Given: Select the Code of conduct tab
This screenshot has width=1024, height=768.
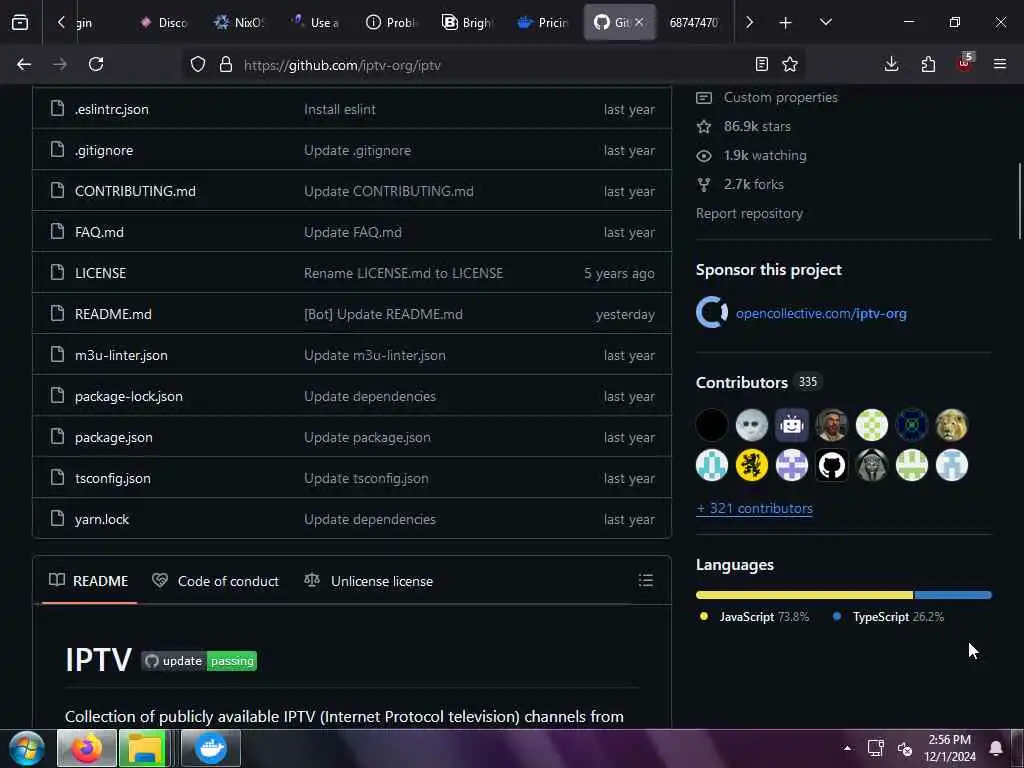Looking at the screenshot, I should 216,581.
